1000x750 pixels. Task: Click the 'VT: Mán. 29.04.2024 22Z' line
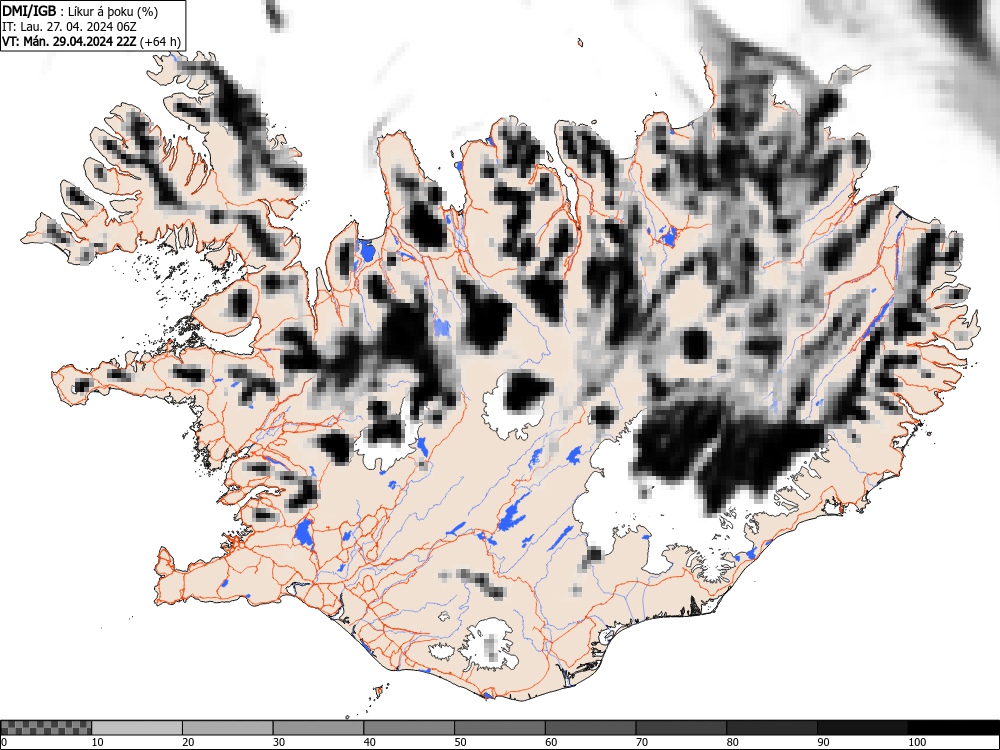click(69, 42)
